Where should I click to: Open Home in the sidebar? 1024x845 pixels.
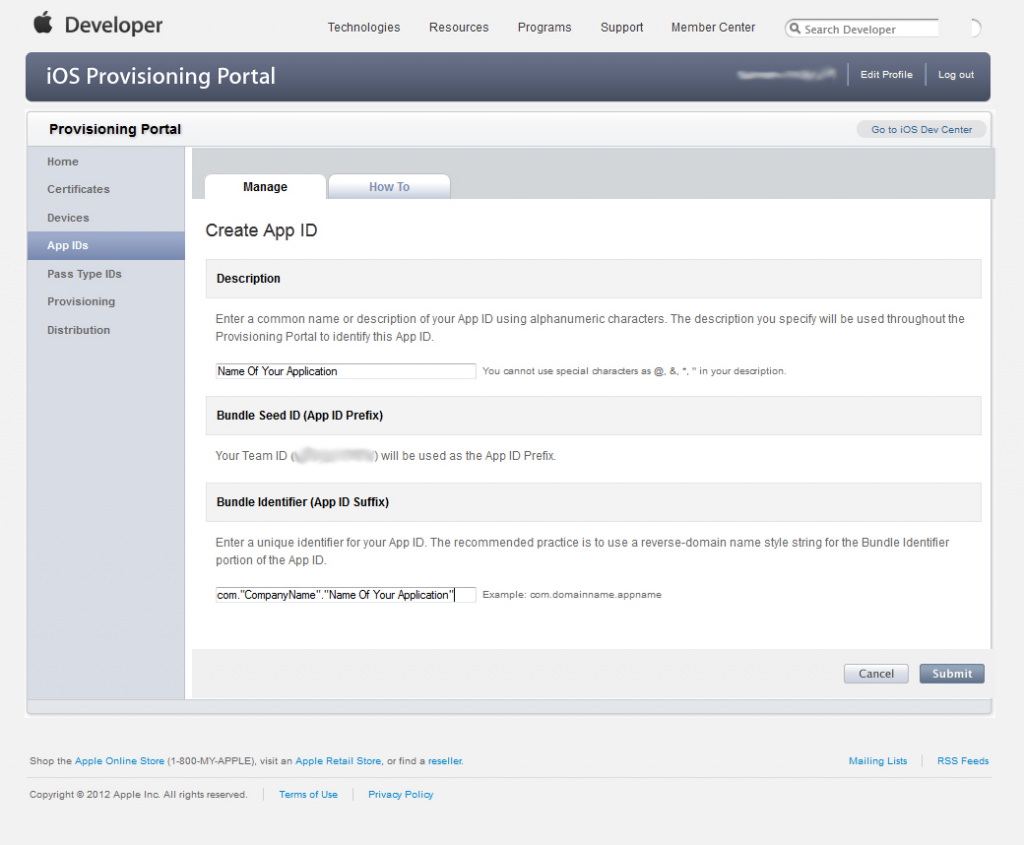tap(63, 161)
